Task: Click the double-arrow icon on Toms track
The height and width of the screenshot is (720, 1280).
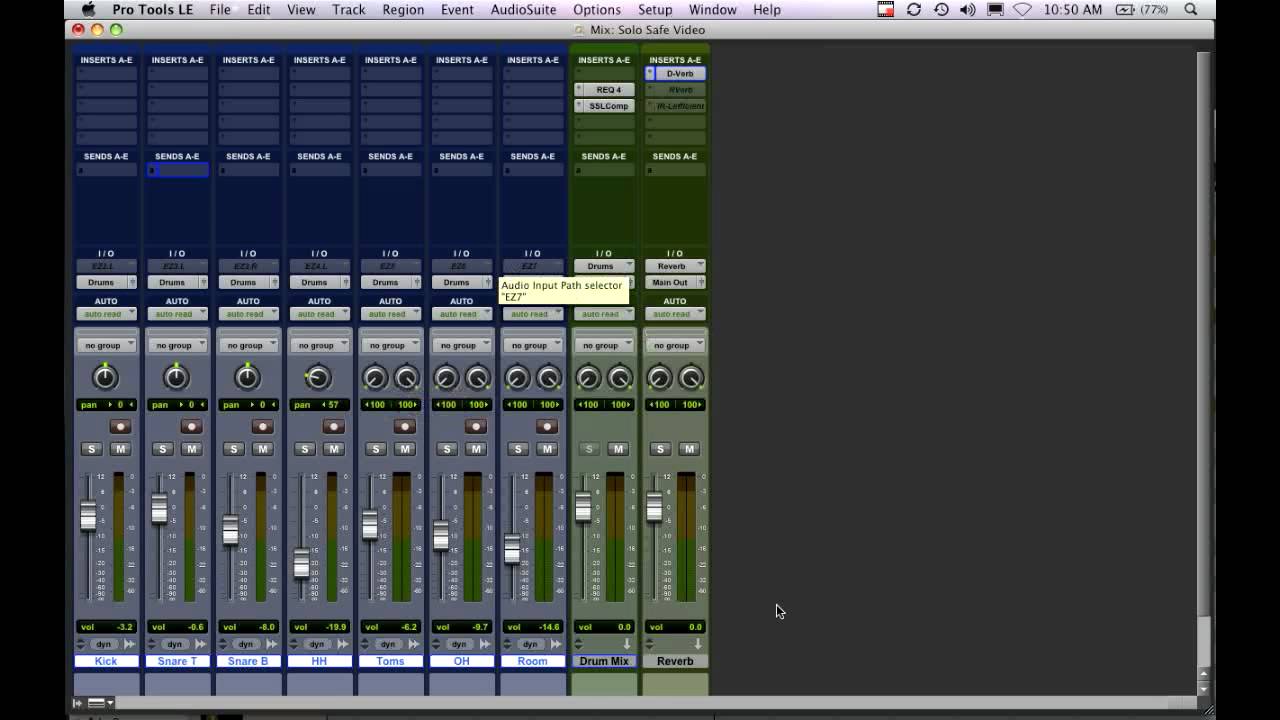Action: (x=413, y=644)
